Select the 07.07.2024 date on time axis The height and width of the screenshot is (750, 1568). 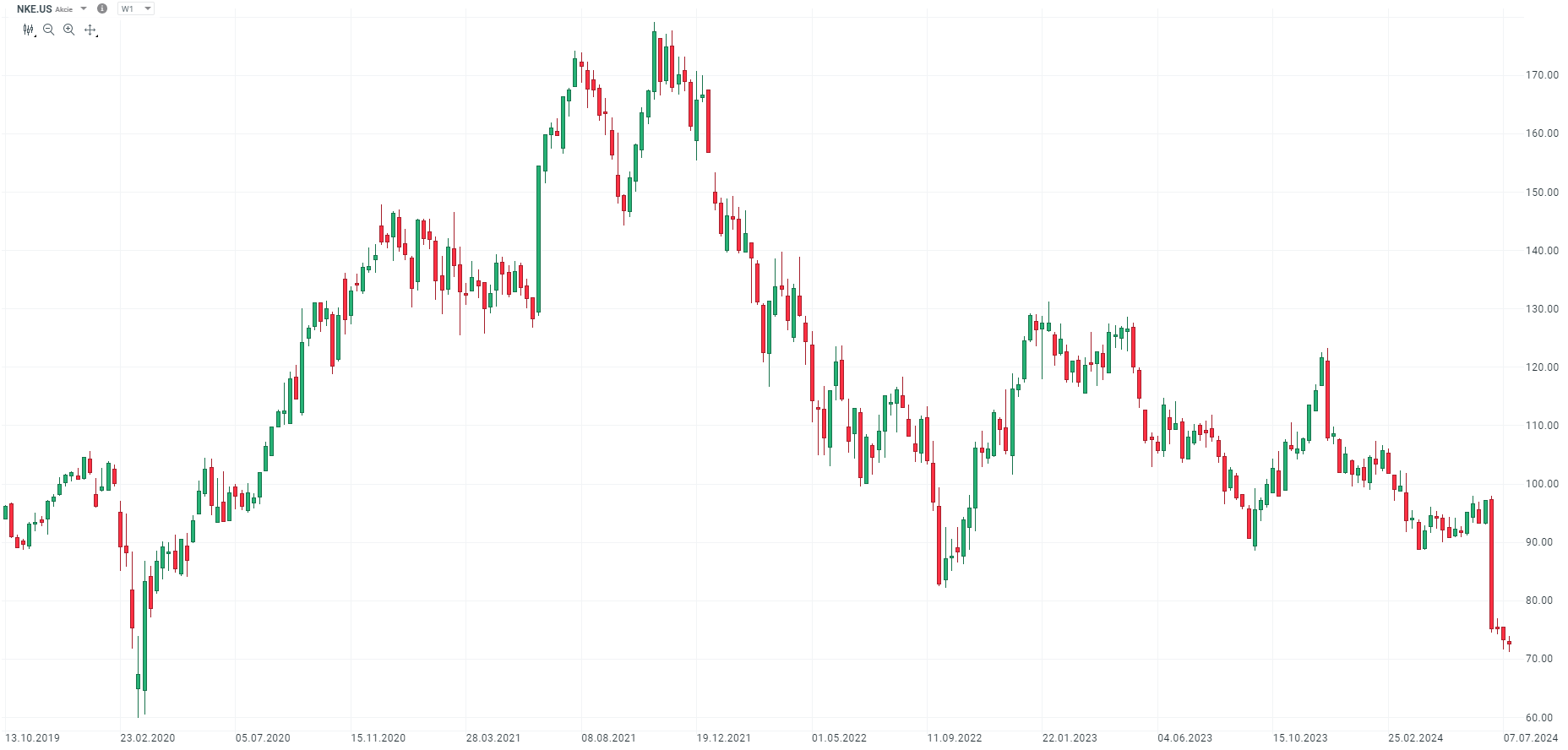[1530, 738]
